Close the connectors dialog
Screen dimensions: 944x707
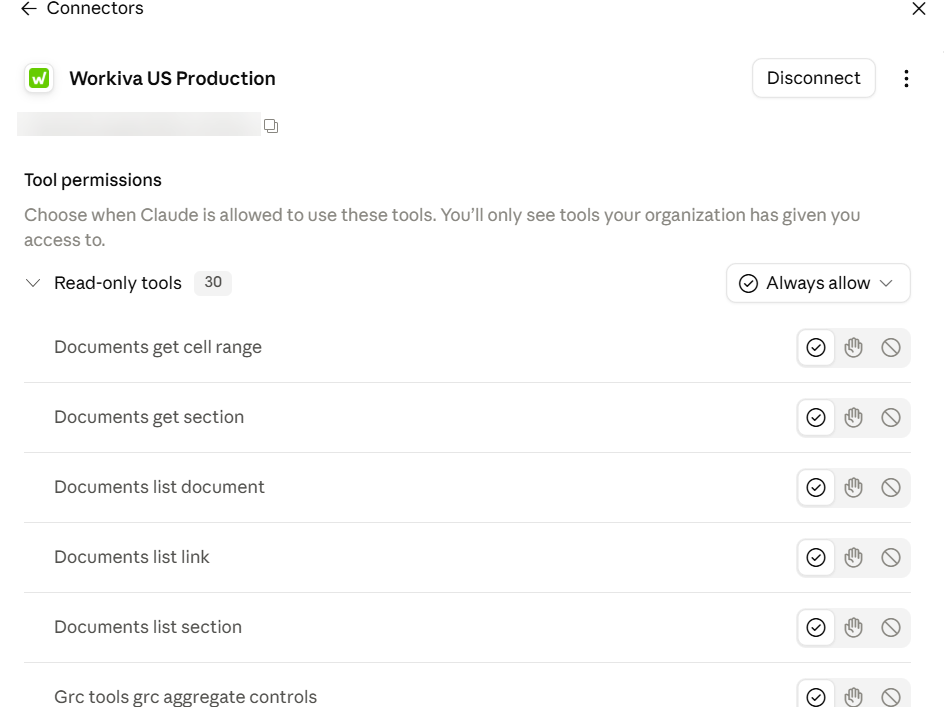919,8
